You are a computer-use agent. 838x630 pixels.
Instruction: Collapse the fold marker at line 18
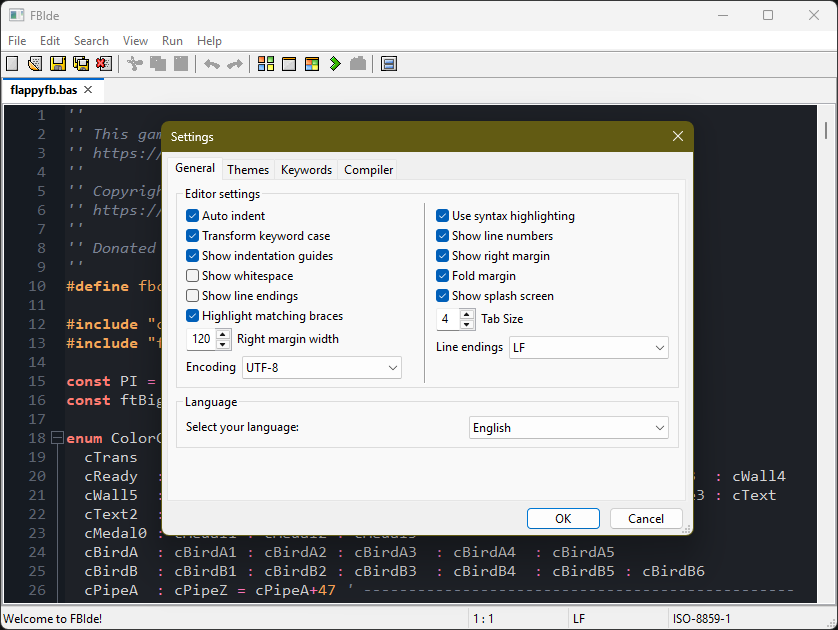[x=57, y=438]
